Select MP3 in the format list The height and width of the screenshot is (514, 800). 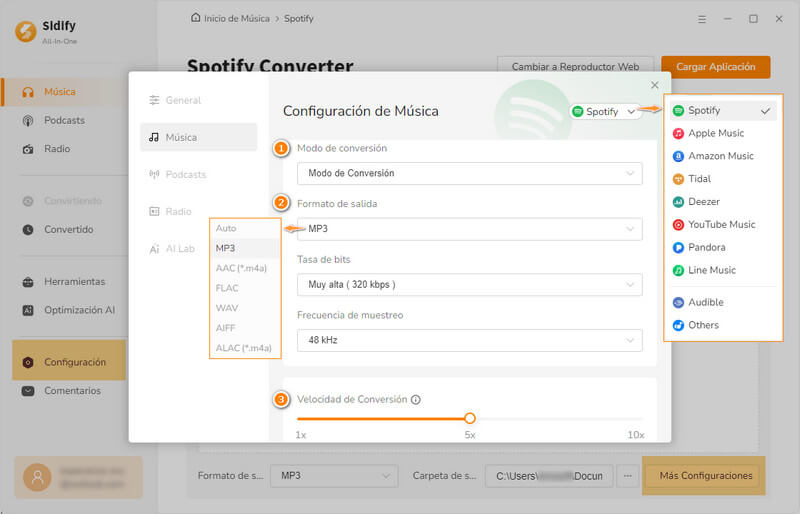(245, 248)
